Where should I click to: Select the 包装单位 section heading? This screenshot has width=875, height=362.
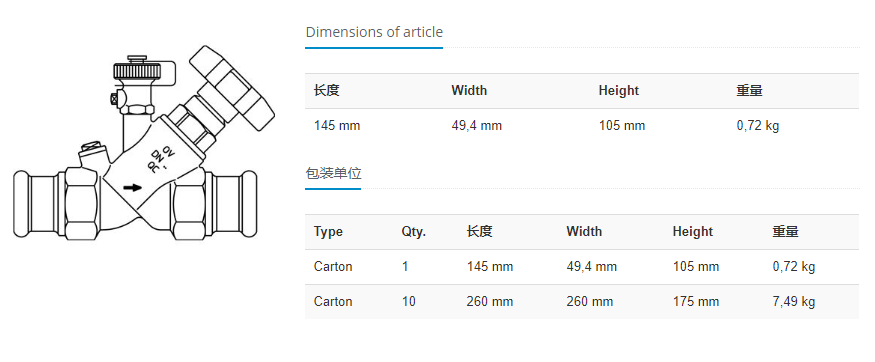333,173
